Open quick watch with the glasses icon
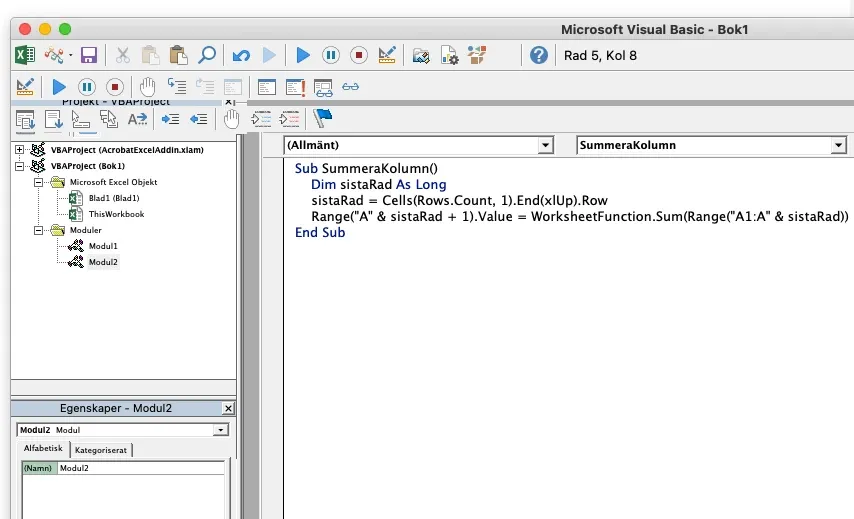Screen dimensions: 854x519 [350, 87]
